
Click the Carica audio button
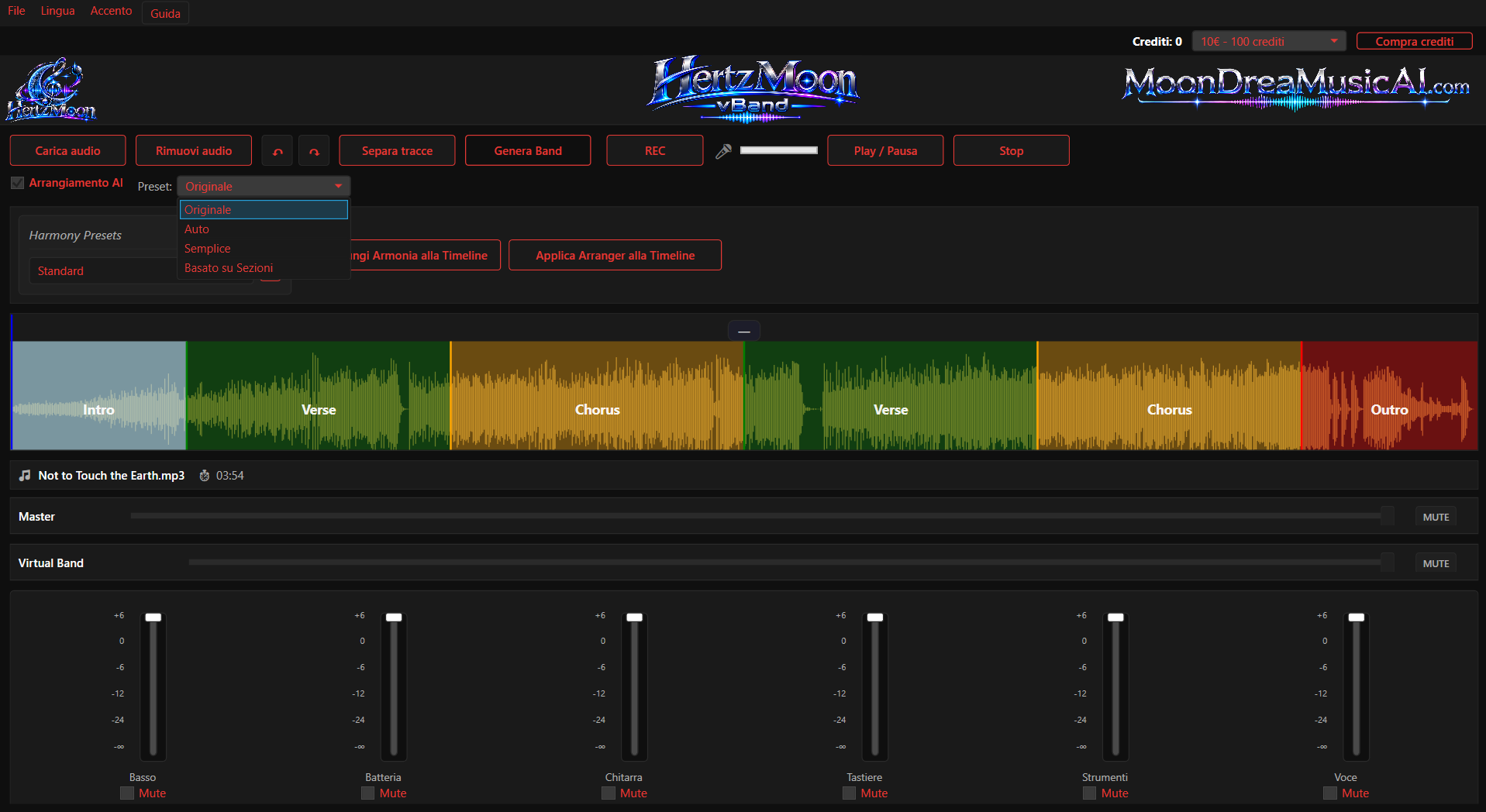[67, 150]
